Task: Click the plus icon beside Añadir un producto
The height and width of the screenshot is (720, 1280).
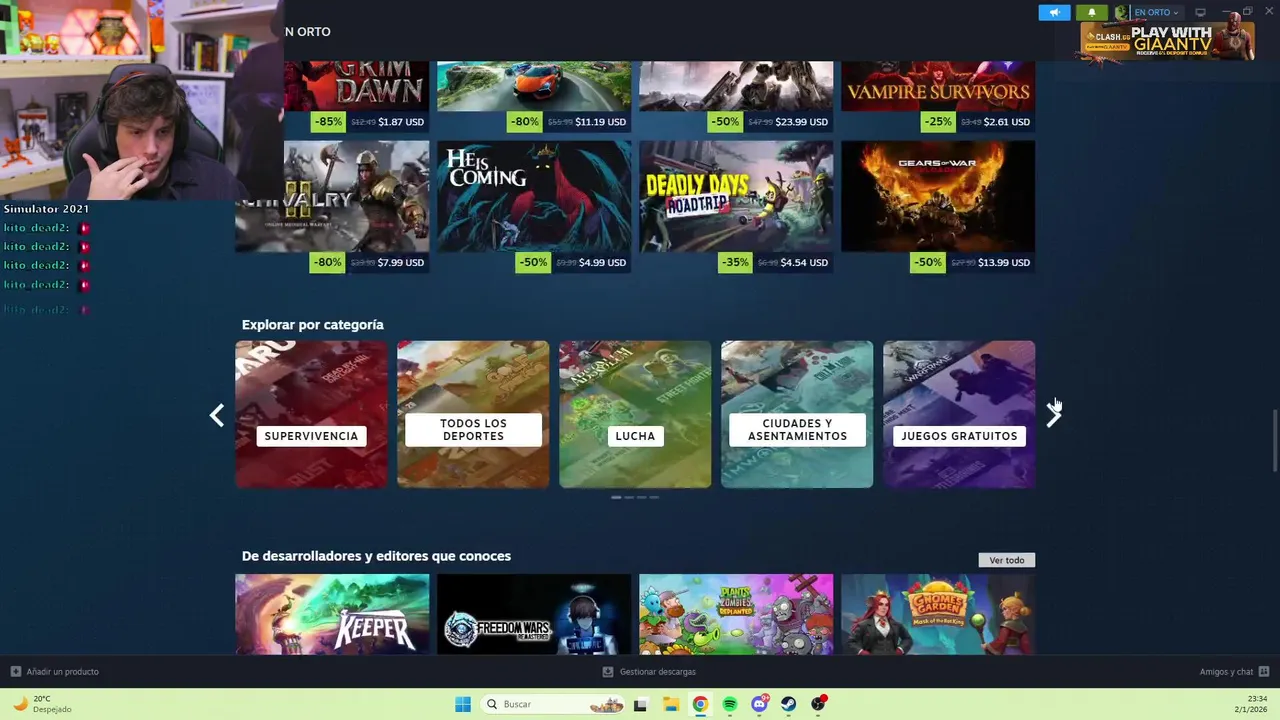Action: coord(15,671)
